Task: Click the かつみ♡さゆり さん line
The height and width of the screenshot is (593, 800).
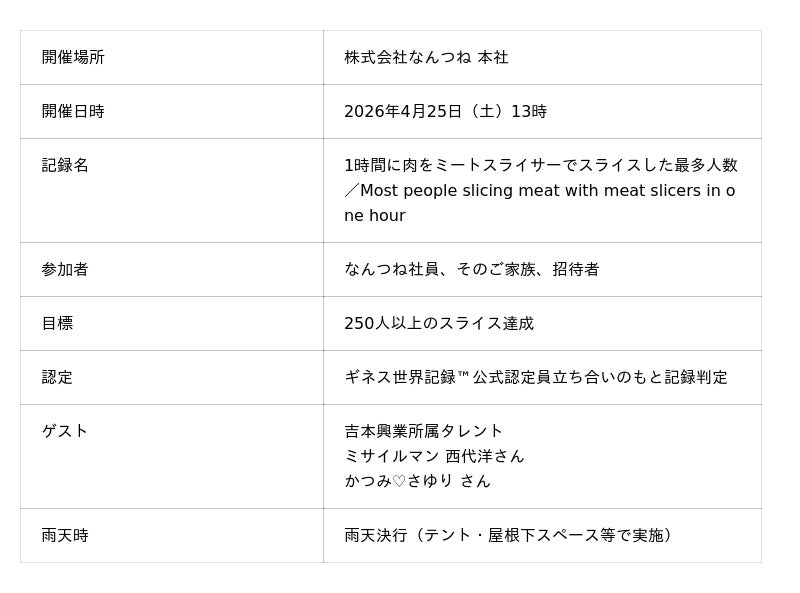Action: pyautogui.click(x=417, y=482)
